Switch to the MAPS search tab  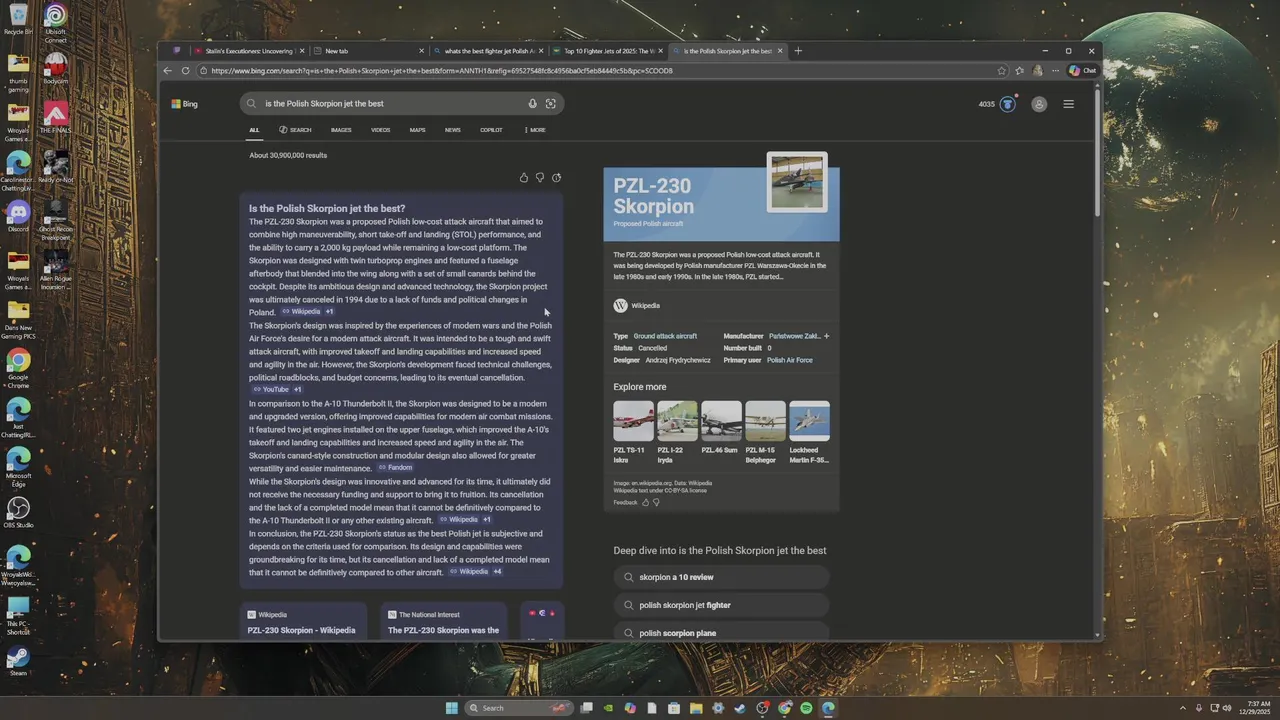[417, 130]
